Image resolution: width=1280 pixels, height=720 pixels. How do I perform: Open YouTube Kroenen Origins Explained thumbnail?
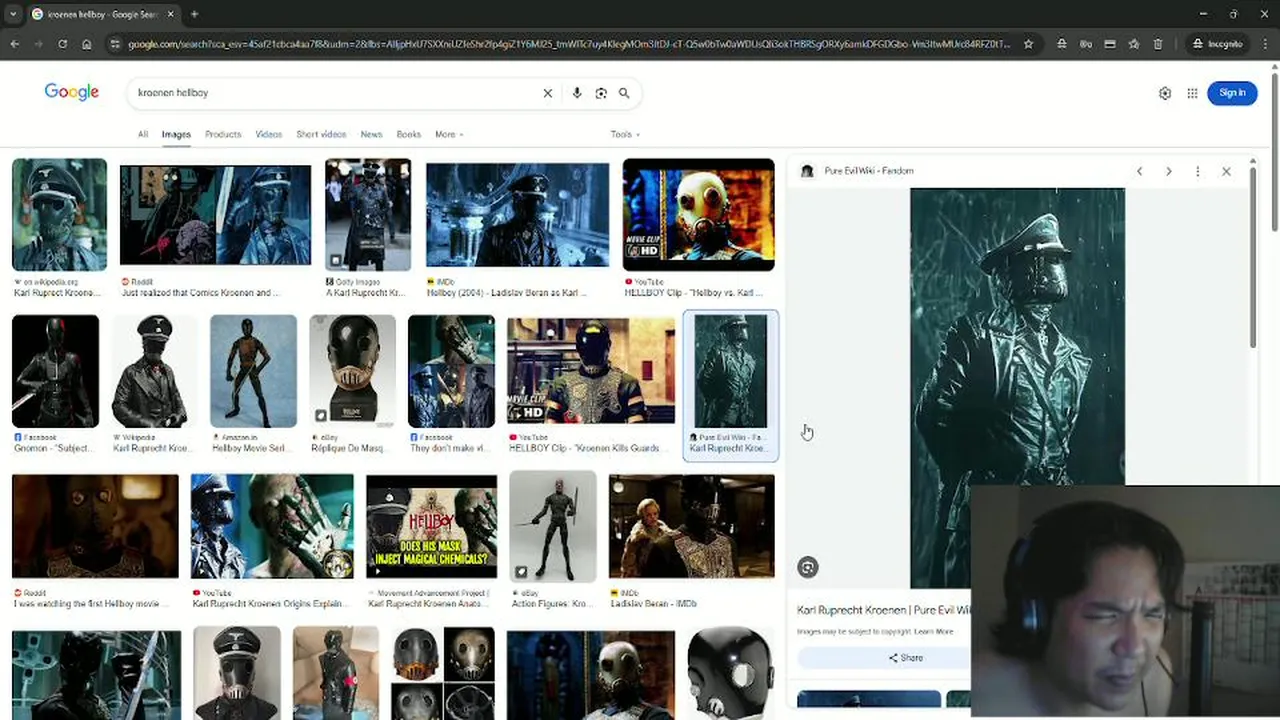click(272, 527)
